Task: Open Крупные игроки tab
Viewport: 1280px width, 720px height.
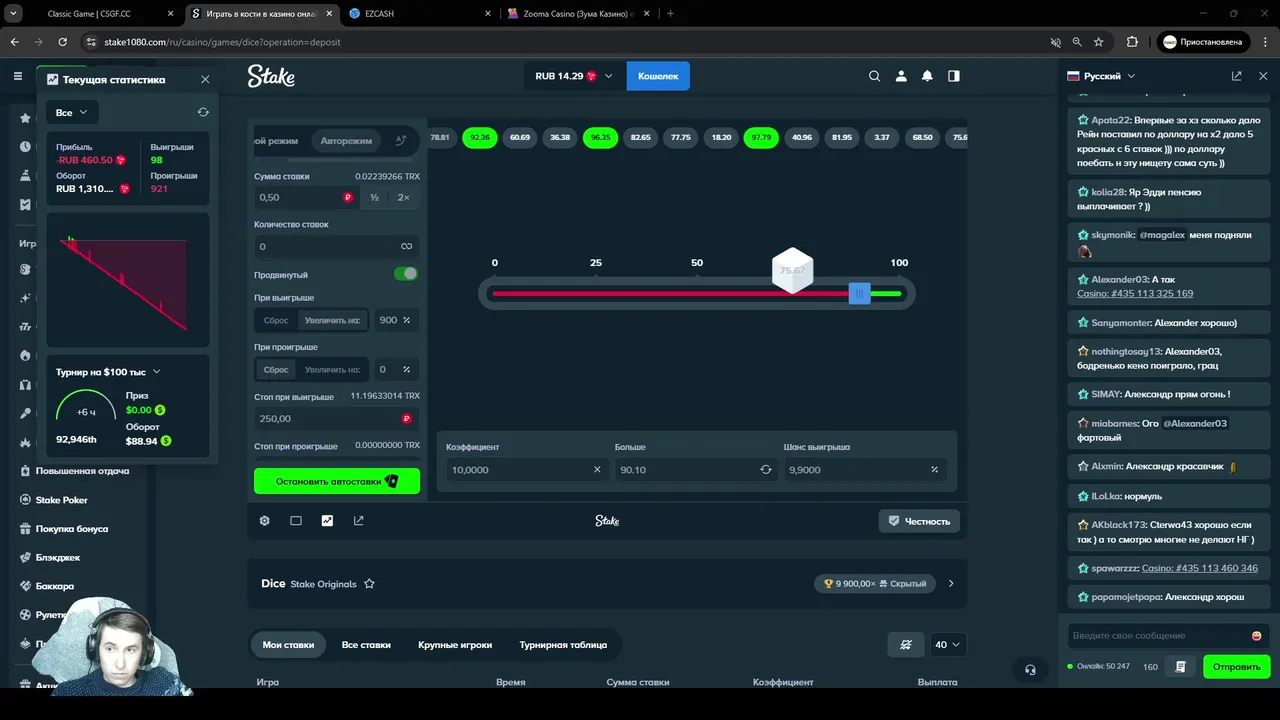Action: click(455, 645)
